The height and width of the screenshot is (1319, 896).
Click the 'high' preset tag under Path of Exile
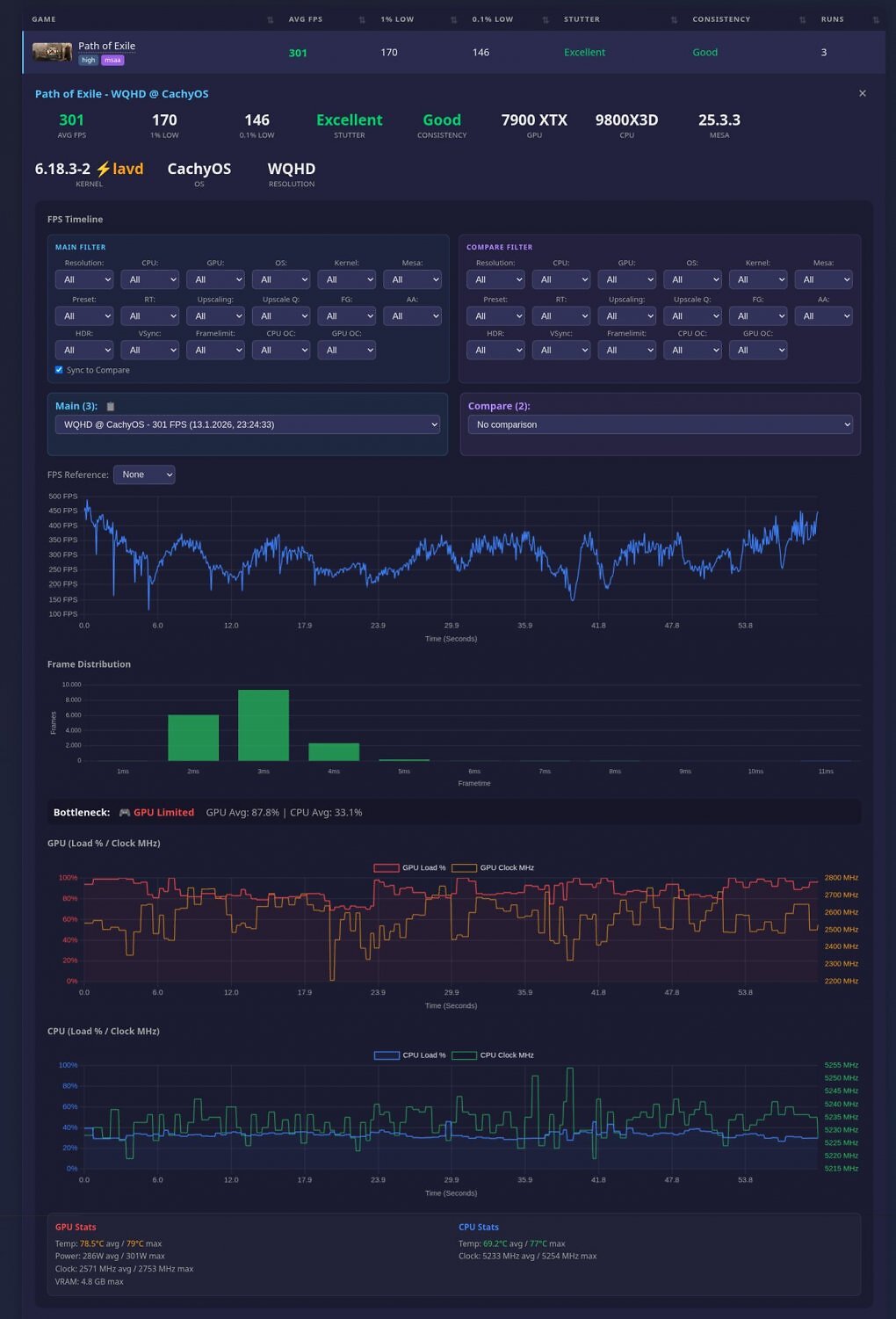click(x=89, y=60)
